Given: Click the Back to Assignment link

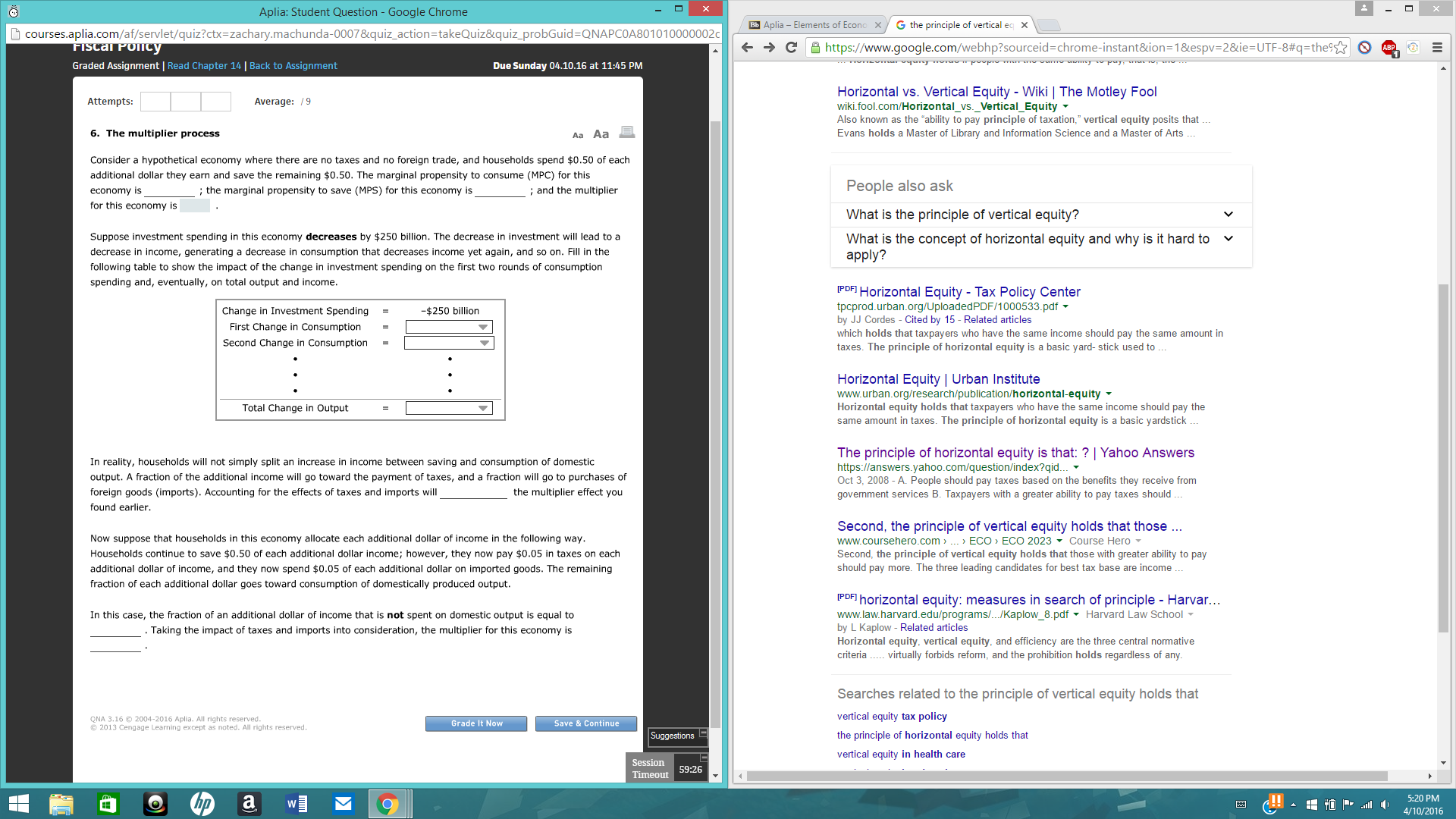Looking at the screenshot, I should point(293,66).
